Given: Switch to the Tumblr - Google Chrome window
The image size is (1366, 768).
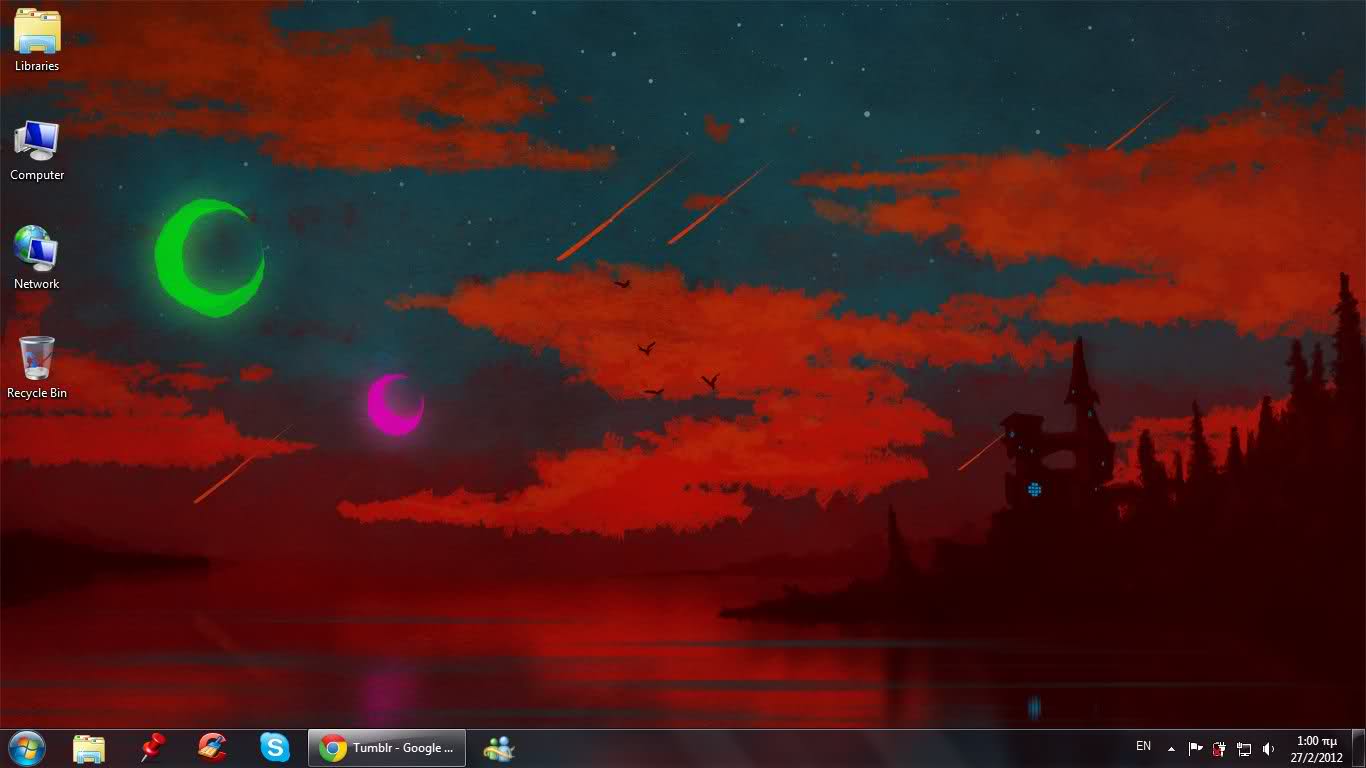Looking at the screenshot, I should tap(387, 748).
